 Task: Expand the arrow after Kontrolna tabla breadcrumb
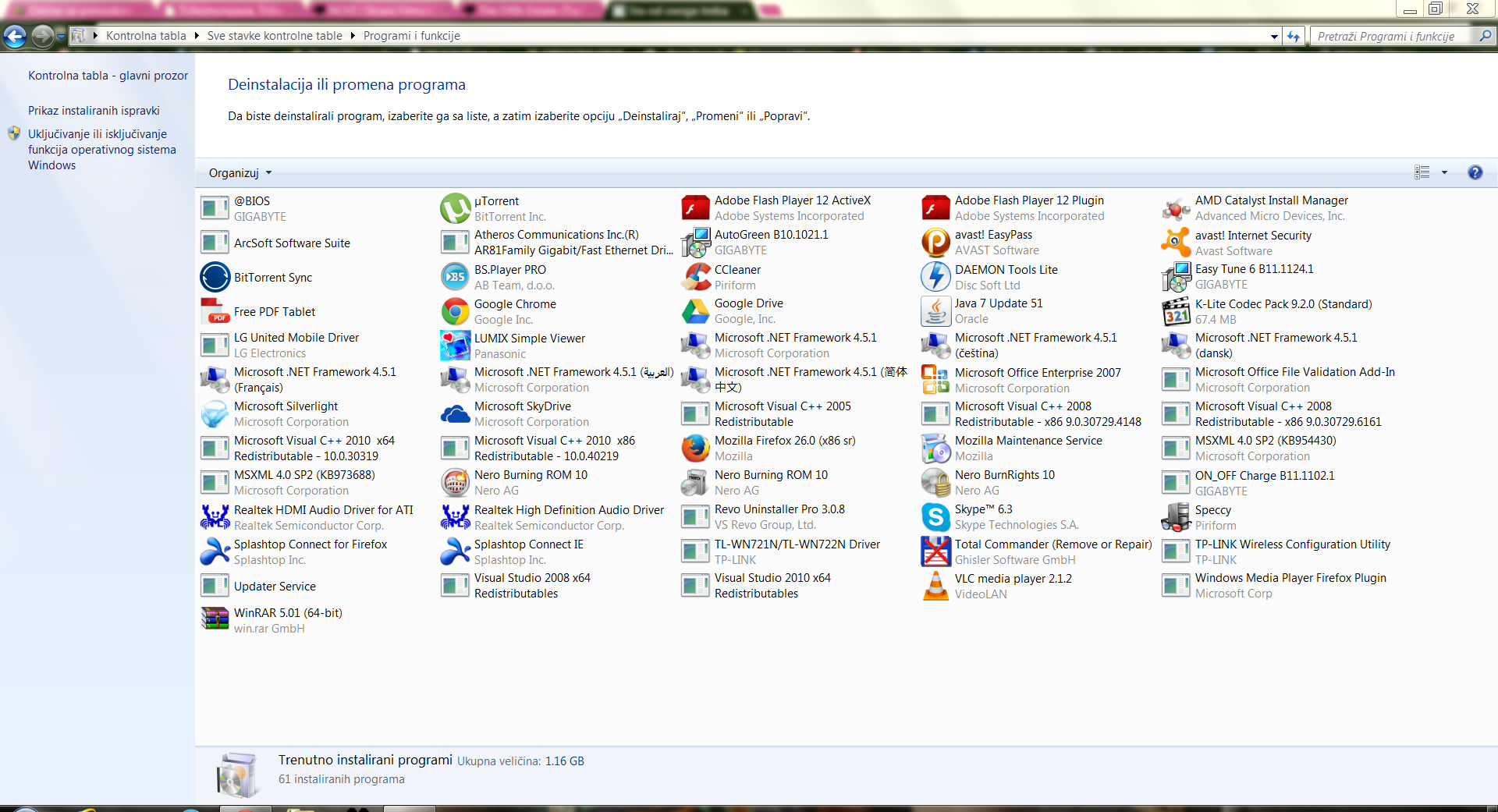point(197,36)
